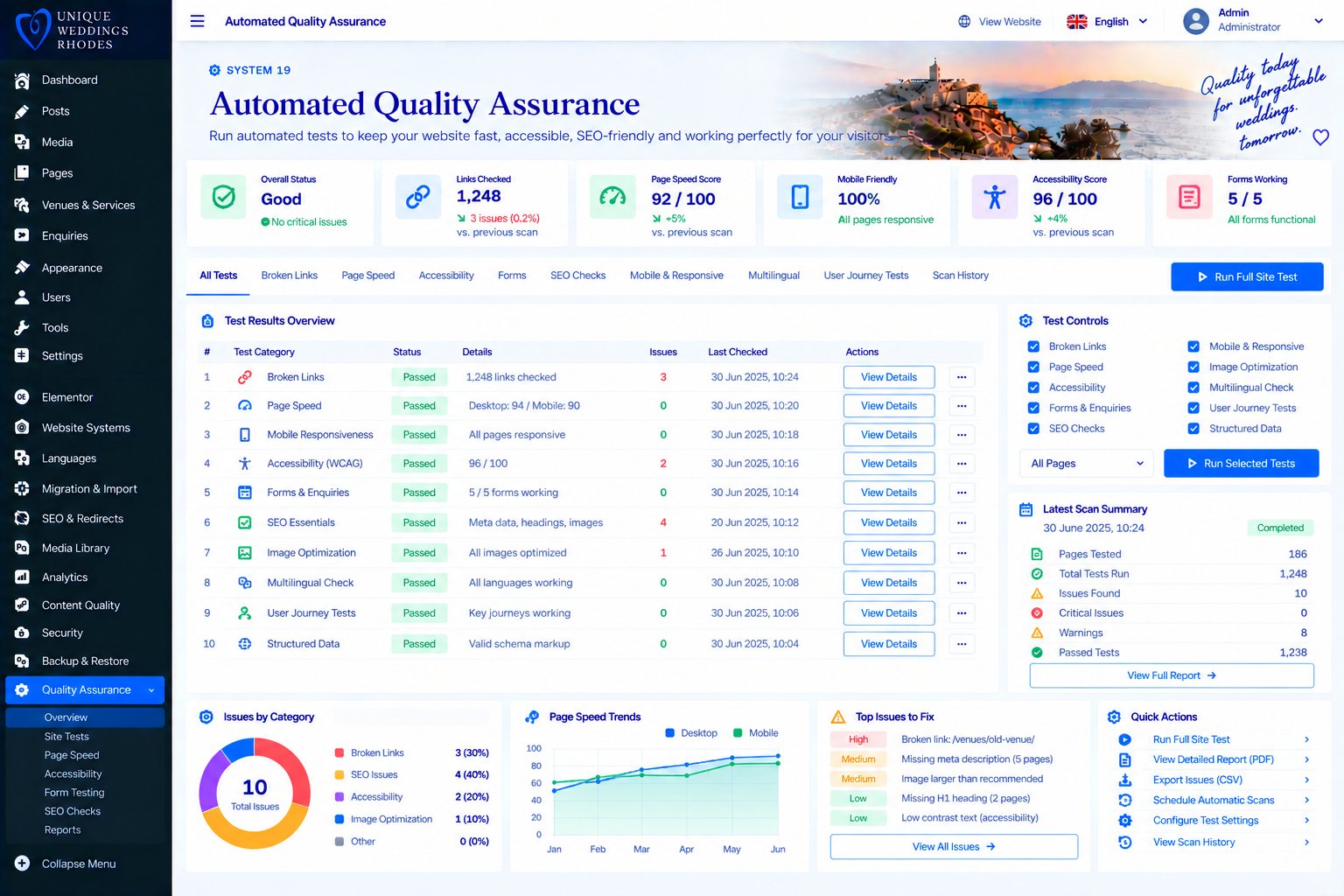Open the Dashboard sidebar icon
The image size is (1344, 896).
[x=23, y=80]
